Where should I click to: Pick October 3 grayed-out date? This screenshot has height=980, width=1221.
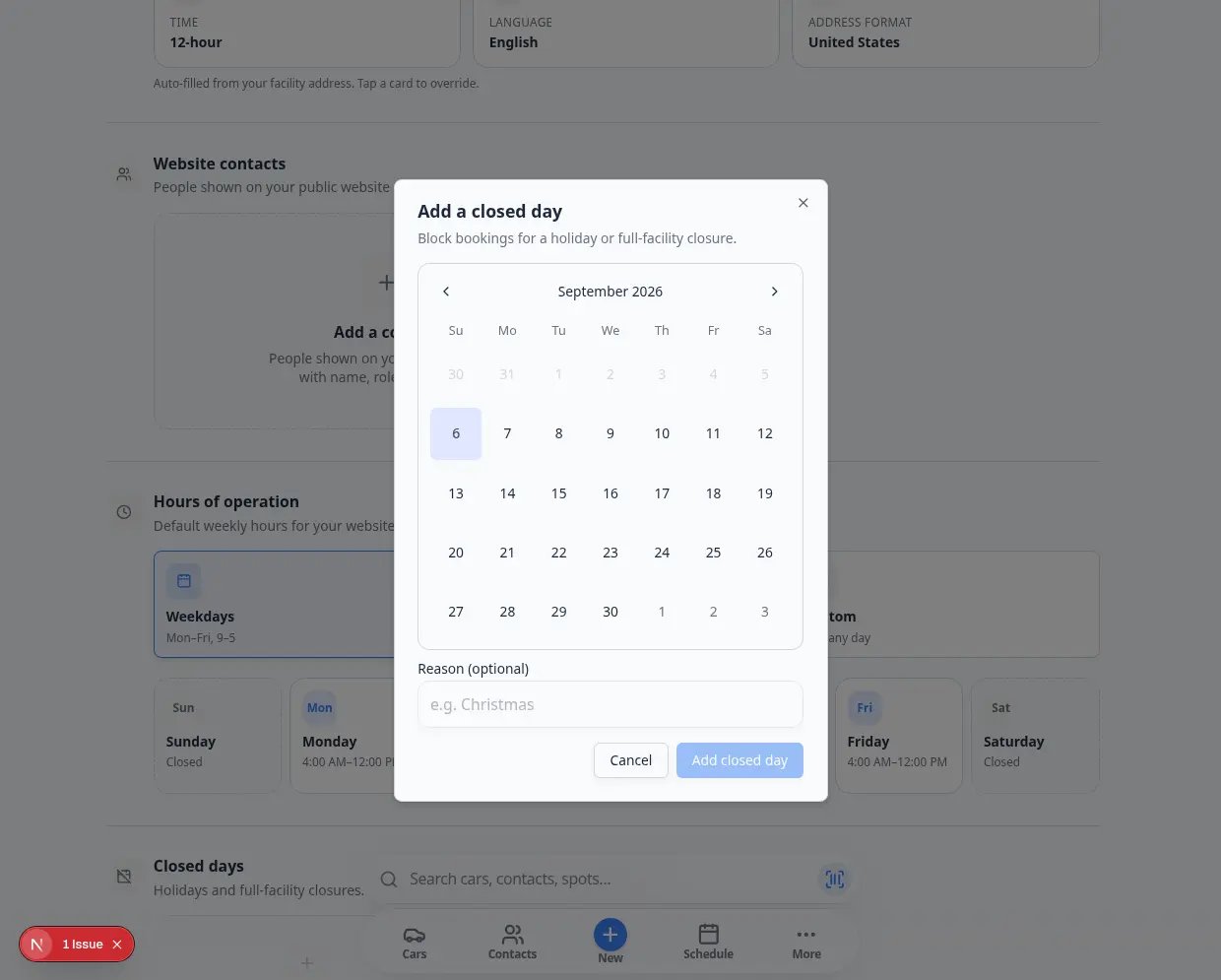point(765,612)
